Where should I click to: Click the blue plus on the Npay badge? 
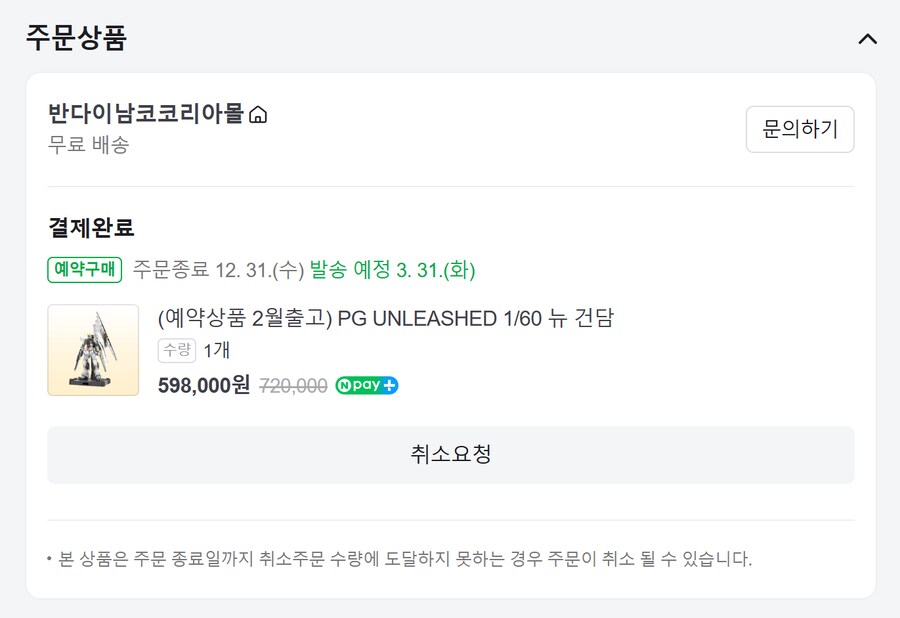click(x=389, y=386)
